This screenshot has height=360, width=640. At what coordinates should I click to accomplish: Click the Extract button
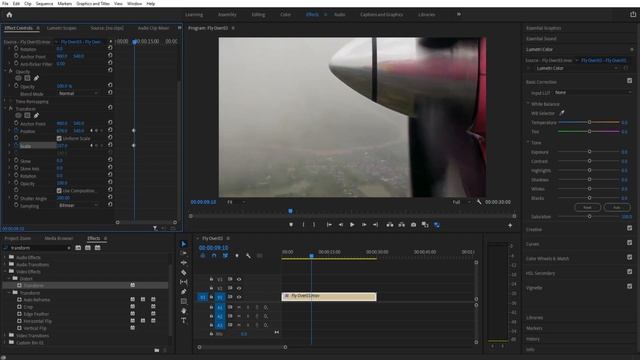point(402,224)
